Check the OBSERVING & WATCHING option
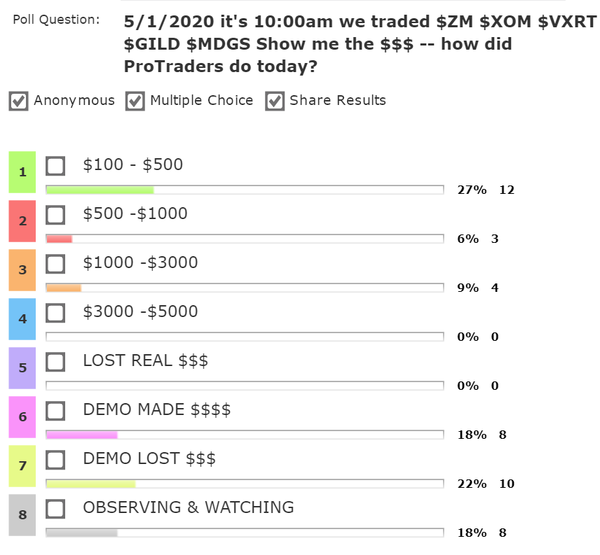Image resolution: width=600 pixels, height=555 pixels. (56, 509)
